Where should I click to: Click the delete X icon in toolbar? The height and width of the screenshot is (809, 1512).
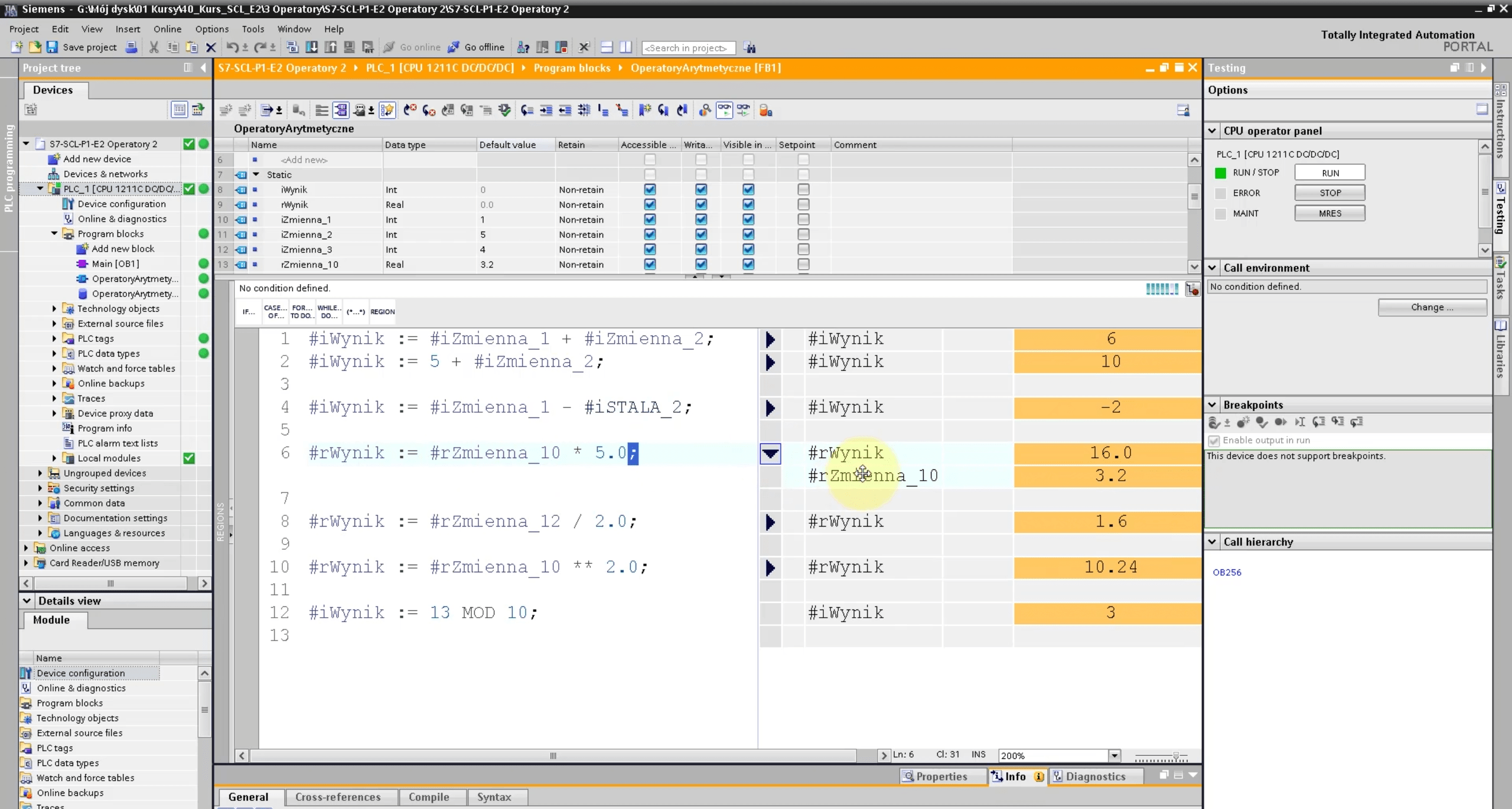pyautogui.click(x=210, y=47)
